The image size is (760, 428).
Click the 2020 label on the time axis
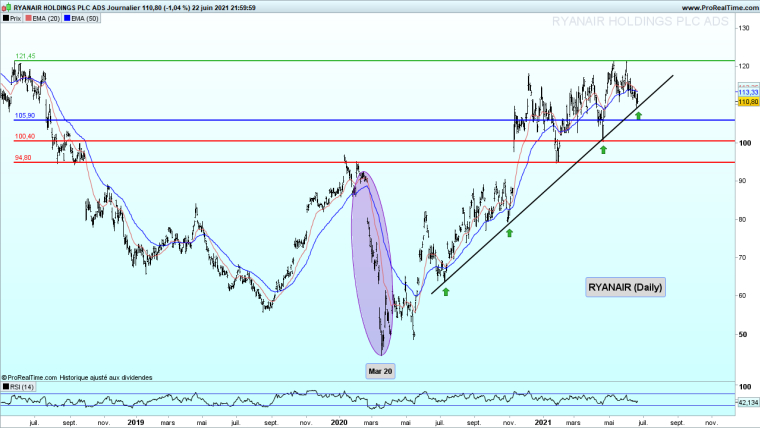coord(339,423)
